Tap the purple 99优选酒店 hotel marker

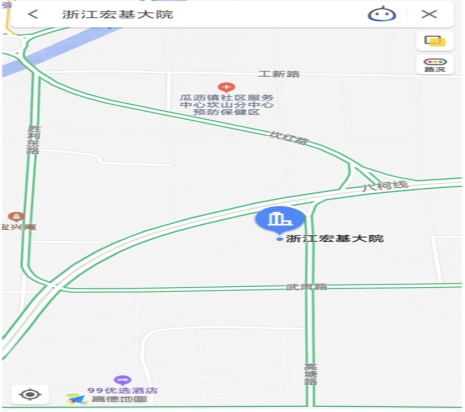click(x=122, y=380)
